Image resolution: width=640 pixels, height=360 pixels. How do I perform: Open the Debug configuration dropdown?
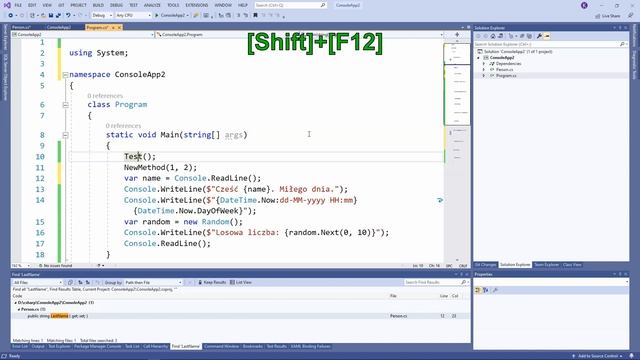point(102,16)
